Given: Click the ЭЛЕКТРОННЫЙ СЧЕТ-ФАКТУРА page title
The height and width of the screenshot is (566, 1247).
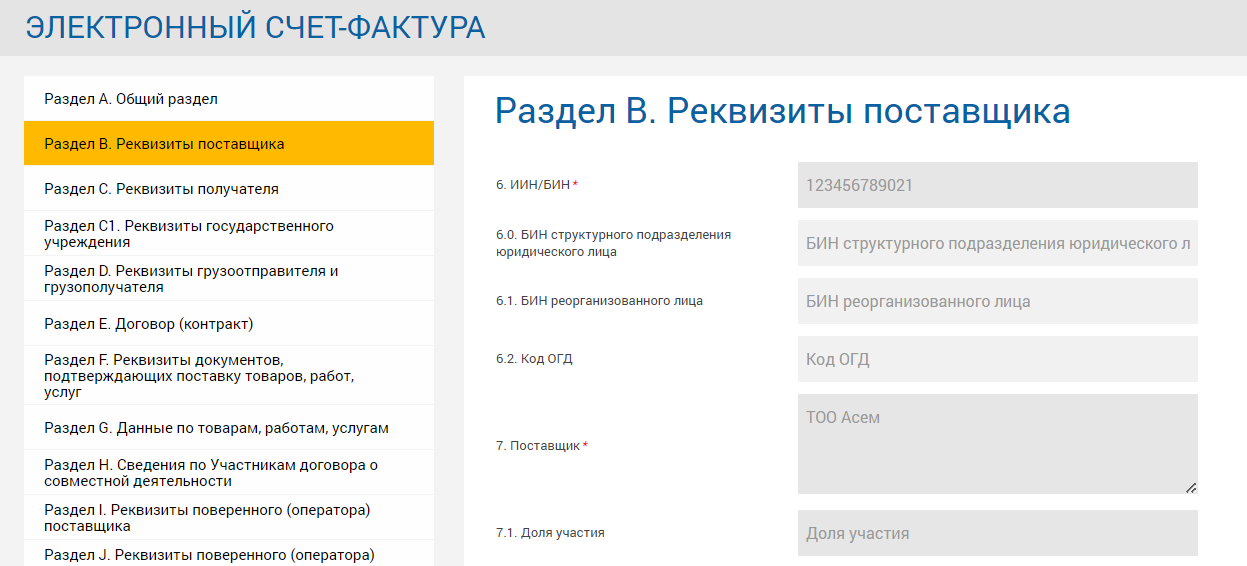Looking at the screenshot, I should tap(256, 28).
